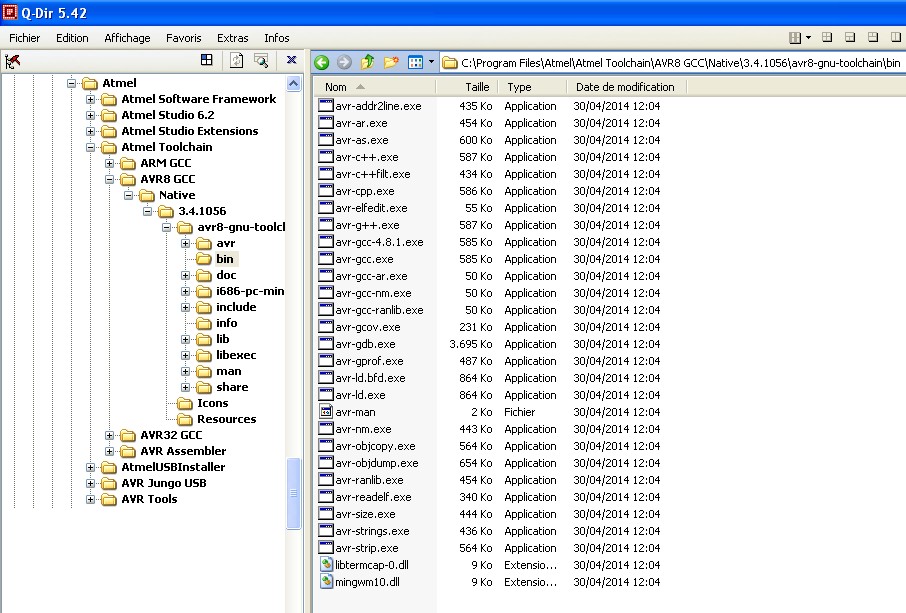
Task: Click the folder icon beside the address path
Action: pos(450,62)
